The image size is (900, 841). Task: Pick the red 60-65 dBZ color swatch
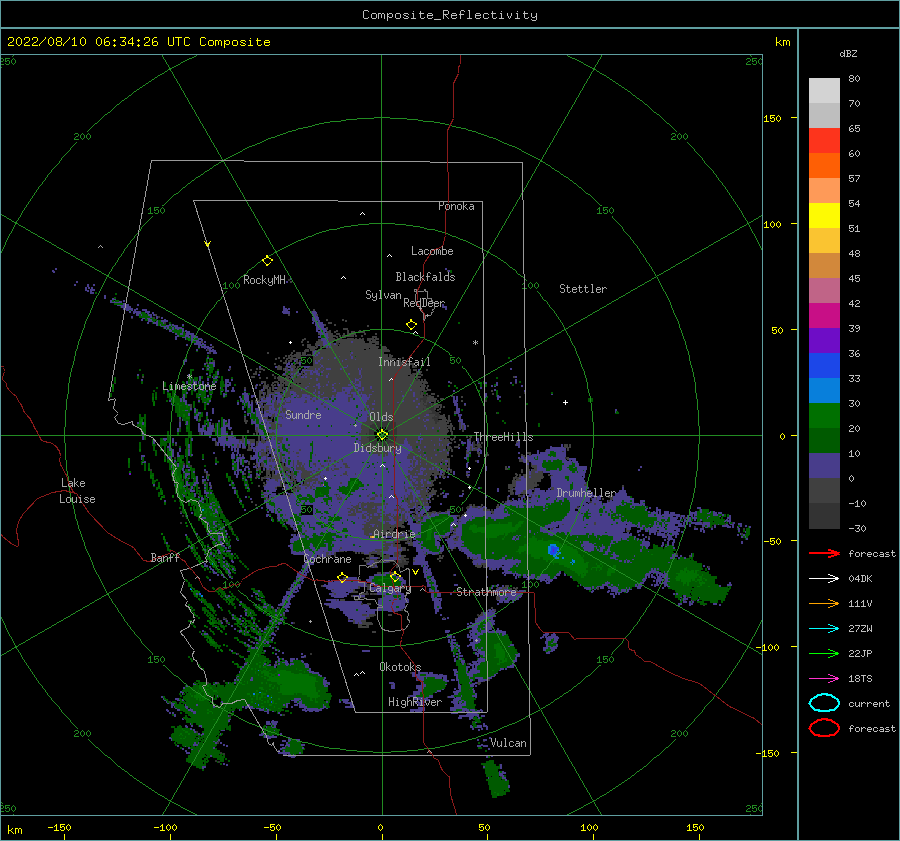[x=824, y=141]
